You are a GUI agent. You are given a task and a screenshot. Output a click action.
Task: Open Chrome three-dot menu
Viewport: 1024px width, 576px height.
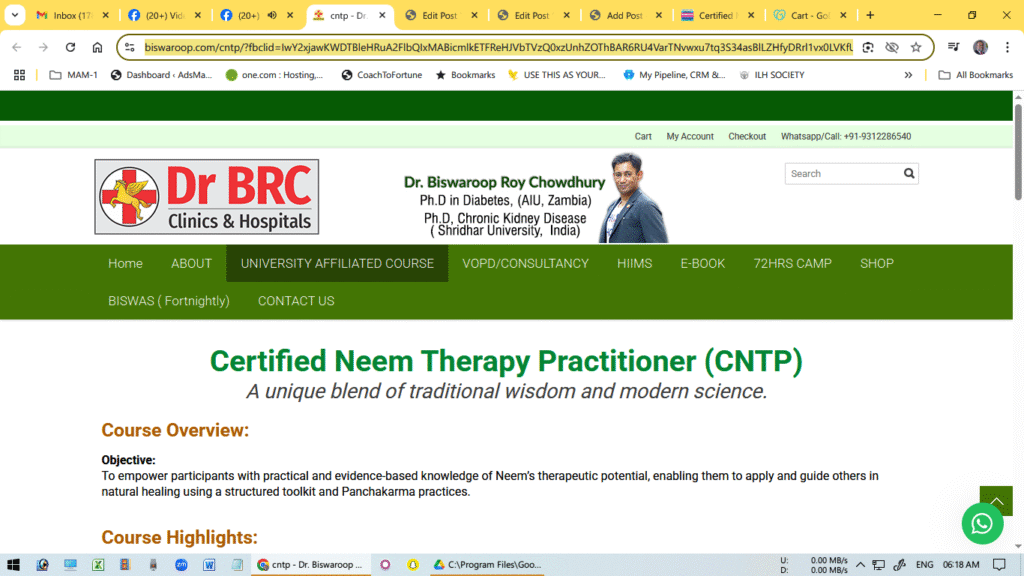click(x=1008, y=47)
